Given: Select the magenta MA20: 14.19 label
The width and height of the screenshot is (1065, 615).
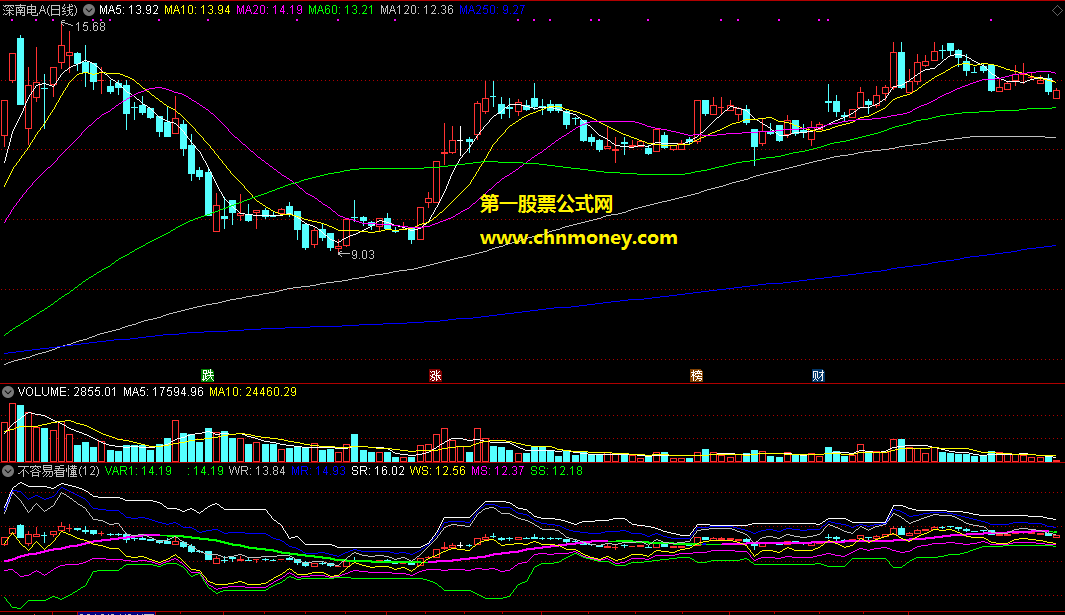Looking at the screenshot, I should tap(270, 10).
